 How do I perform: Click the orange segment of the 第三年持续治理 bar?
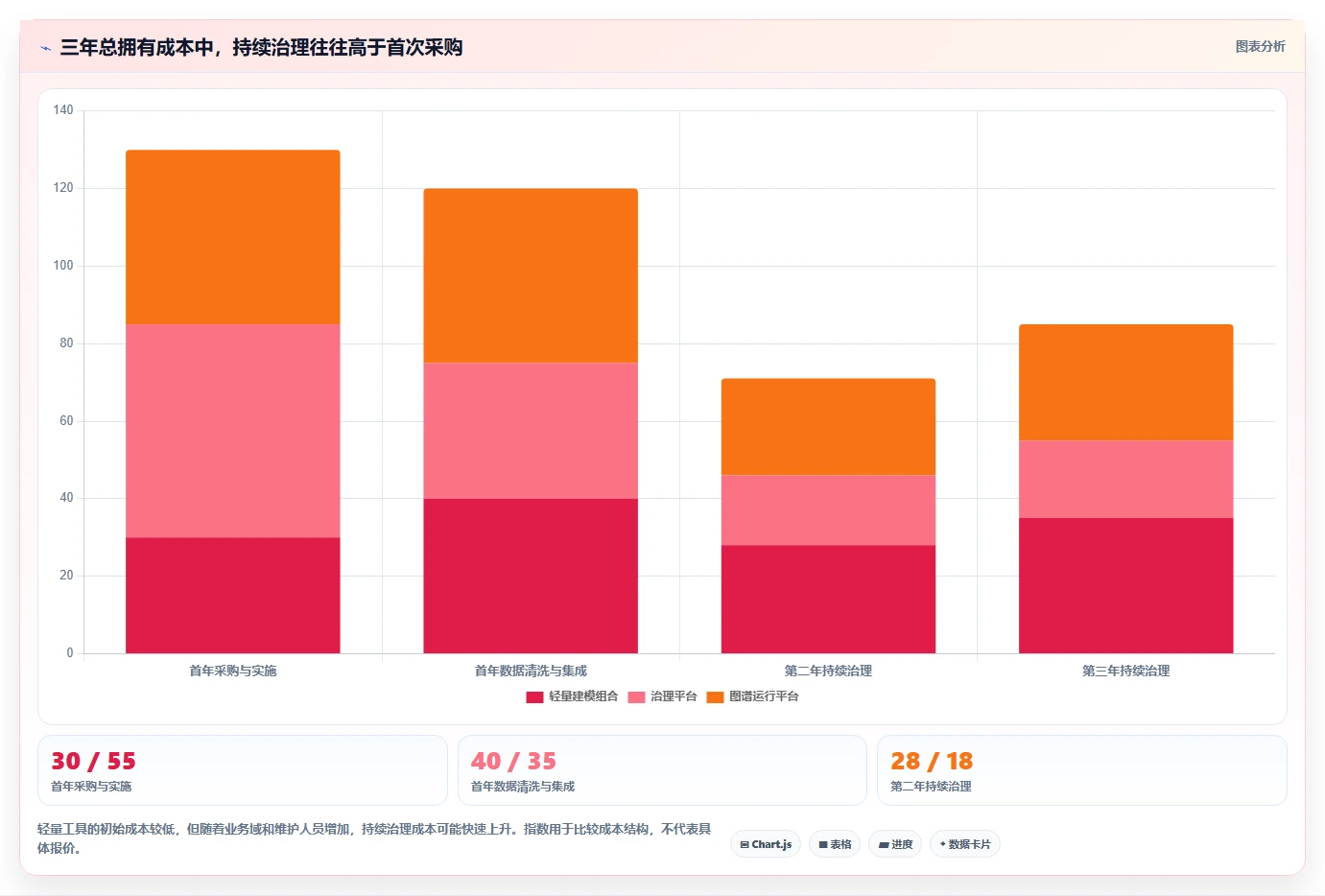point(1125,382)
